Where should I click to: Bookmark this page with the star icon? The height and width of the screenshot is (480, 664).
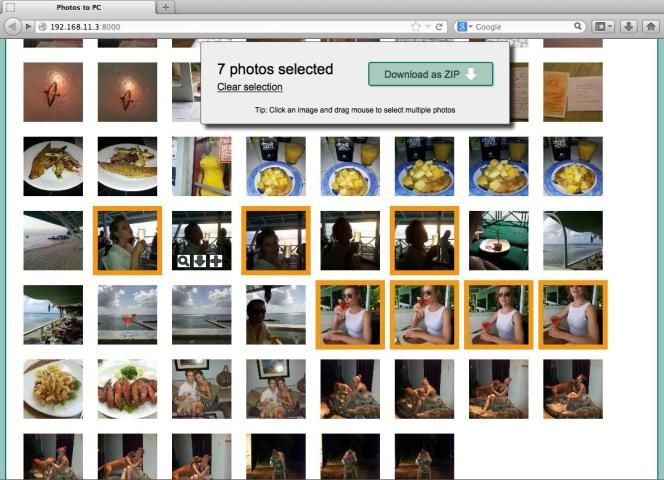point(415,27)
